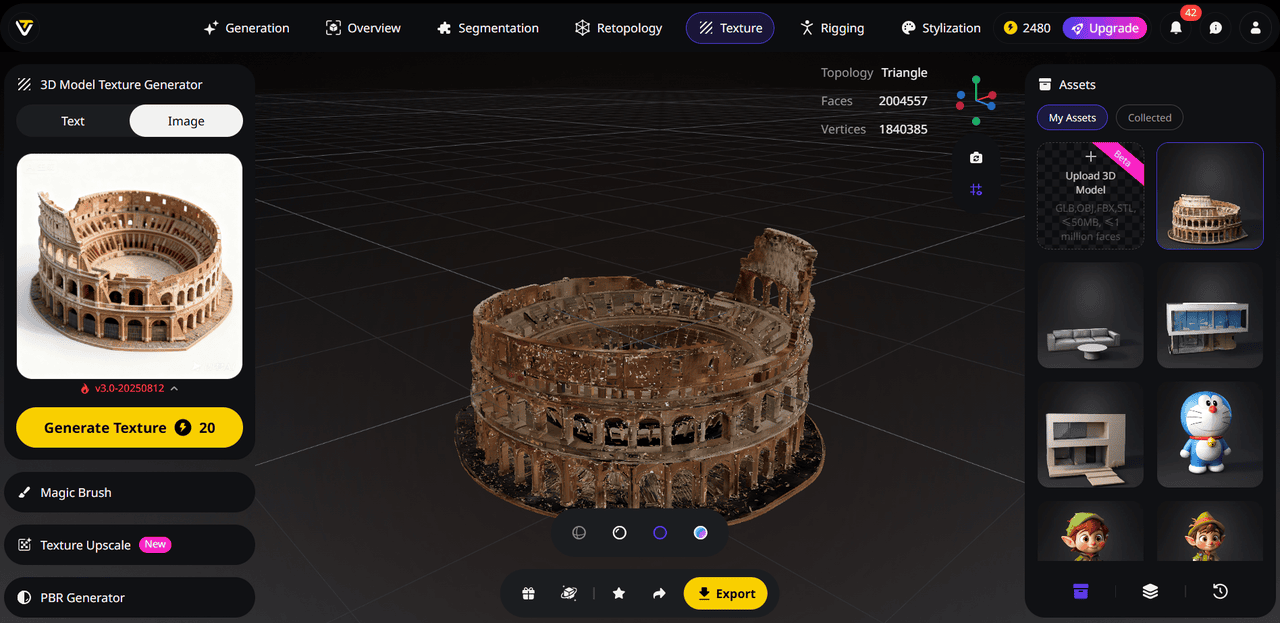Screen dimensions: 1280x623
Task: Expand the PBR Generator section
Action: pyautogui.click(x=130, y=597)
